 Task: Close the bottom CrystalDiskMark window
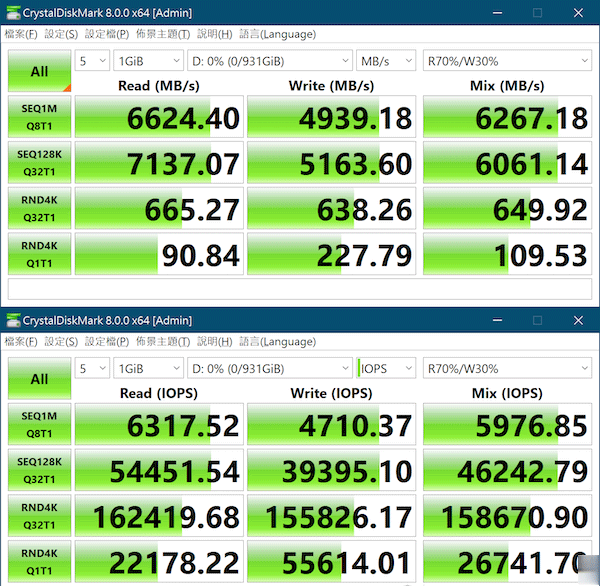[x=578, y=320]
